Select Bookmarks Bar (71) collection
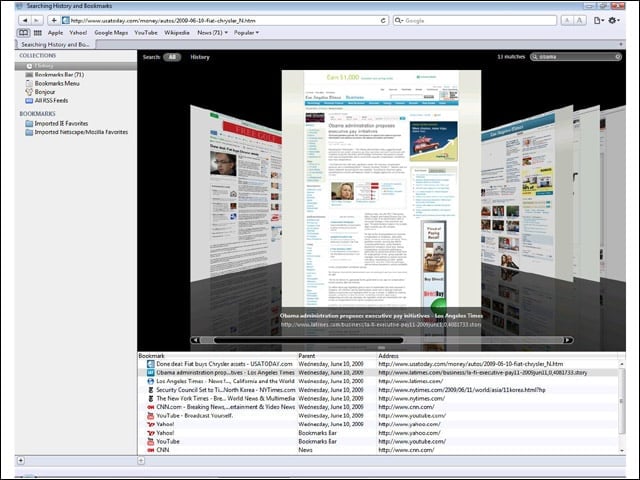This screenshot has width=640, height=480. [x=59, y=75]
